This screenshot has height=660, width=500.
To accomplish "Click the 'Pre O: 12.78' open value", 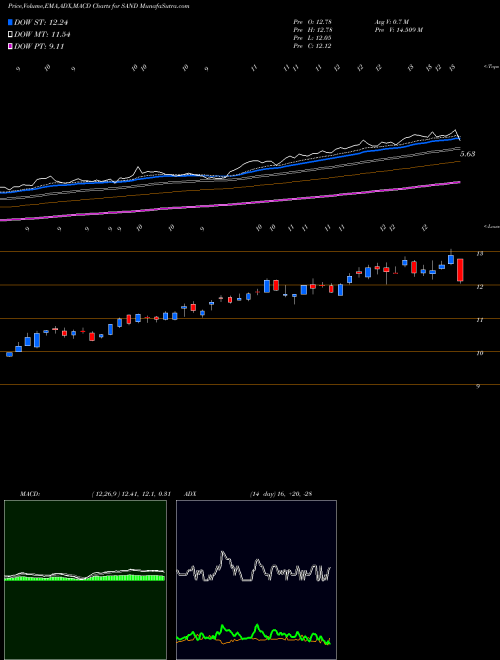I will [x=312, y=21].
